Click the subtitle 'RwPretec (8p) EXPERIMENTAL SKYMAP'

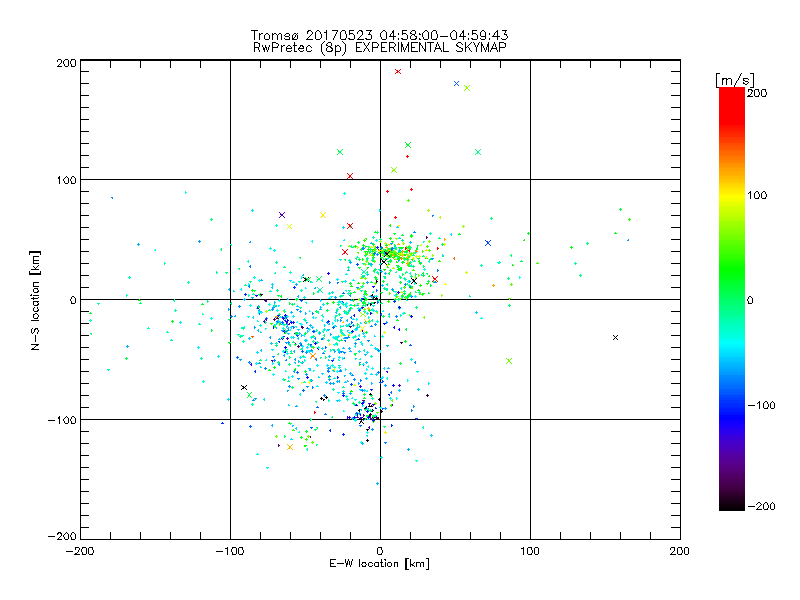point(380,48)
